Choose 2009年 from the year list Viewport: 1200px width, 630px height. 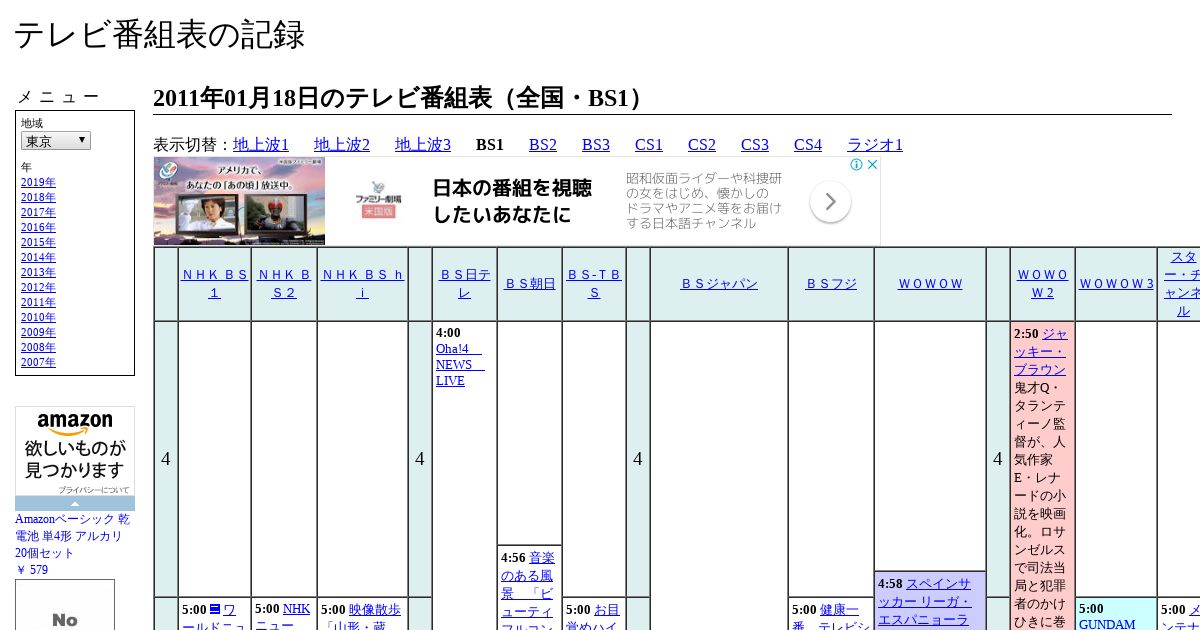pos(38,332)
